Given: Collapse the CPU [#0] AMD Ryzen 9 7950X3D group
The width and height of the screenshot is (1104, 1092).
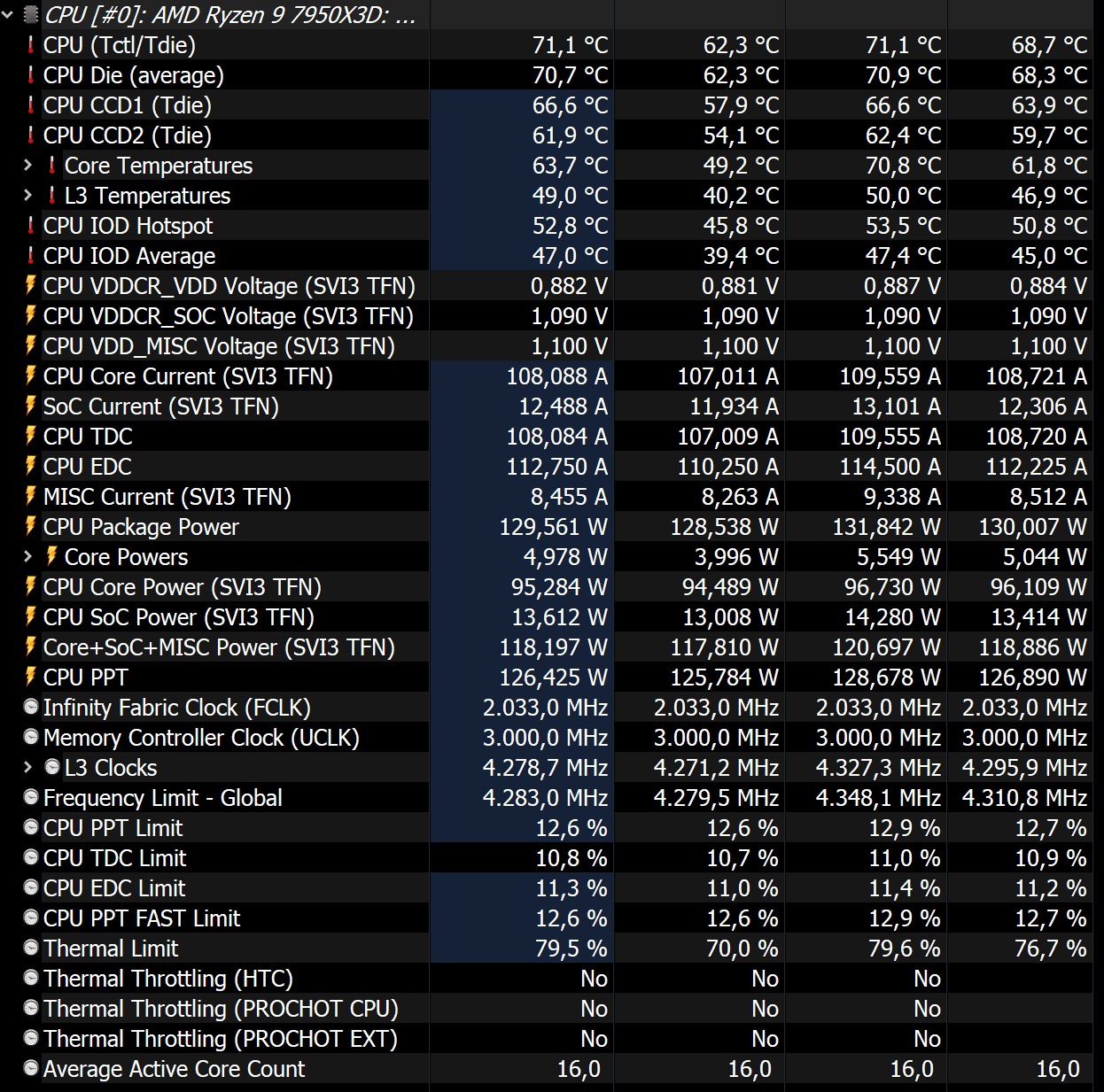Looking at the screenshot, I should 8,15.
